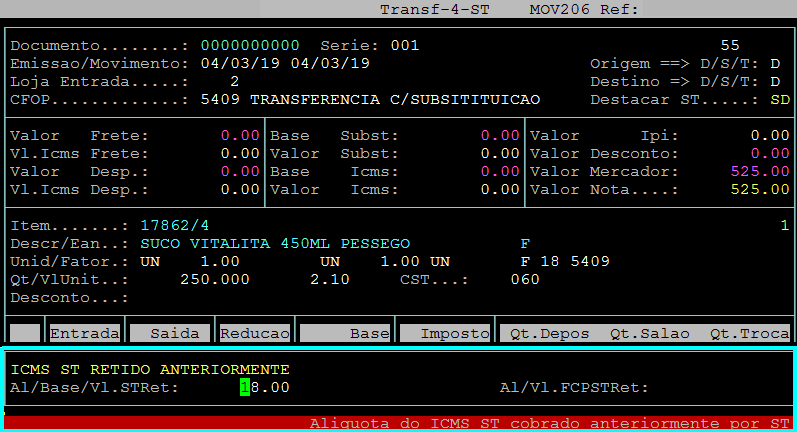Click the Reducao column header

[254, 333]
